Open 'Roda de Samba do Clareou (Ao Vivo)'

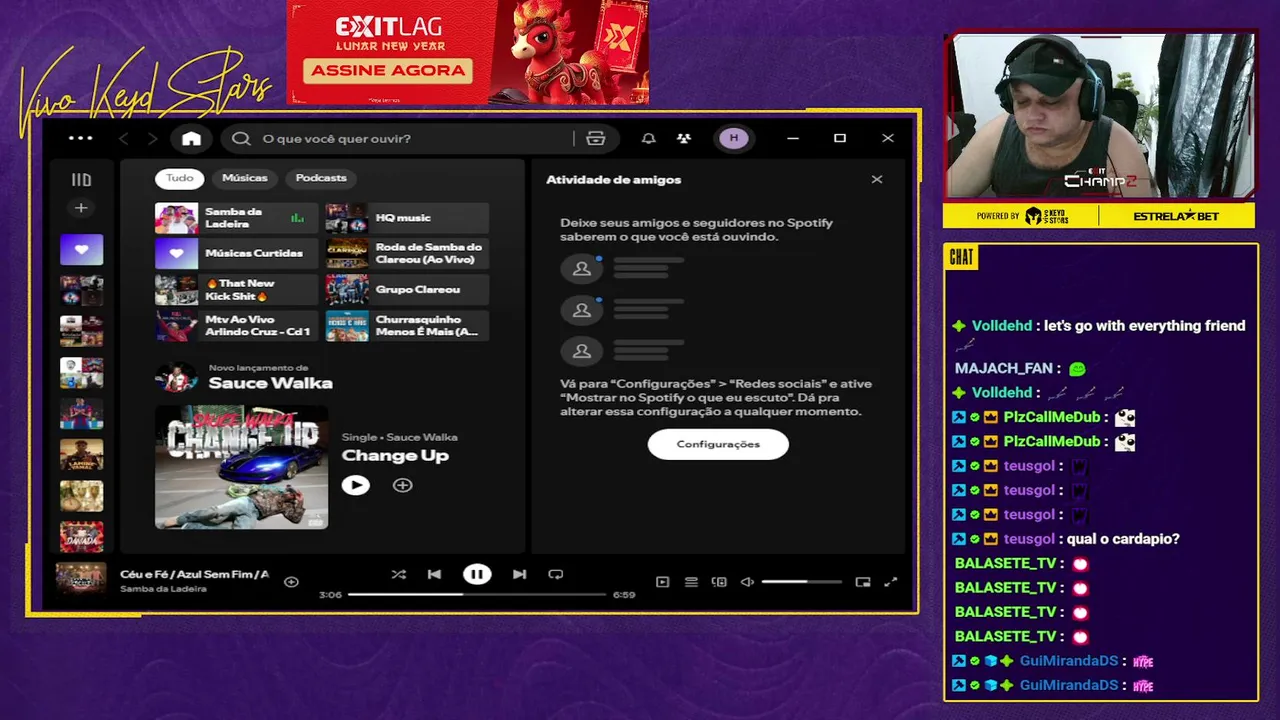coord(407,254)
